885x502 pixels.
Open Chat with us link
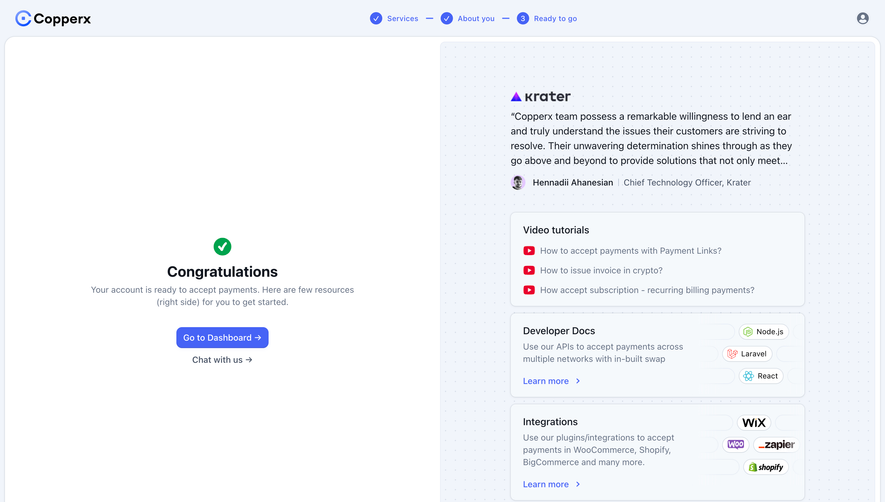click(x=222, y=360)
